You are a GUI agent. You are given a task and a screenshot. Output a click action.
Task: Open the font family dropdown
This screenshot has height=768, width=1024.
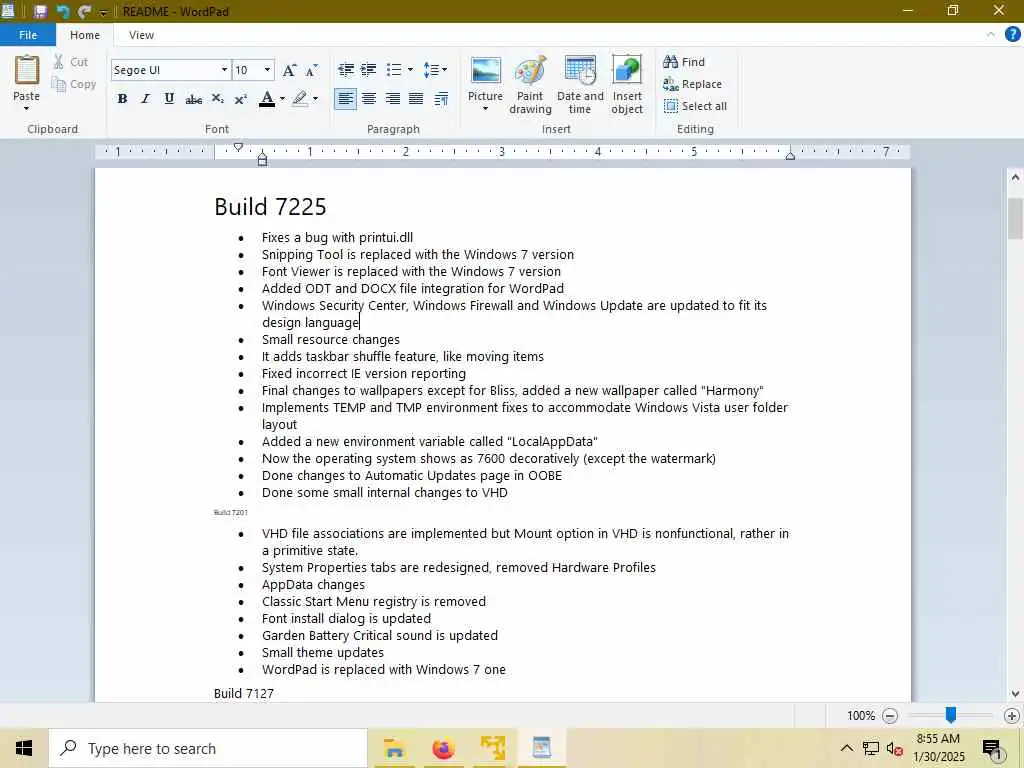[x=224, y=70]
